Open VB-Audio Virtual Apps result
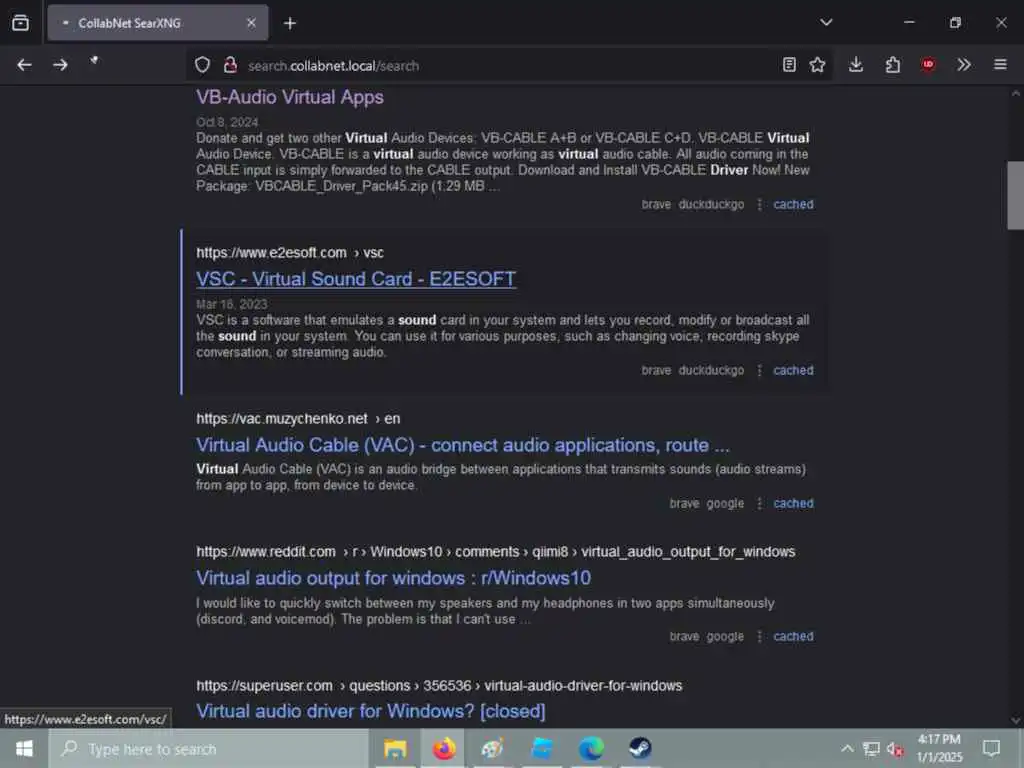Viewport: 1024px width, 768px height. [x=290, y=97]
